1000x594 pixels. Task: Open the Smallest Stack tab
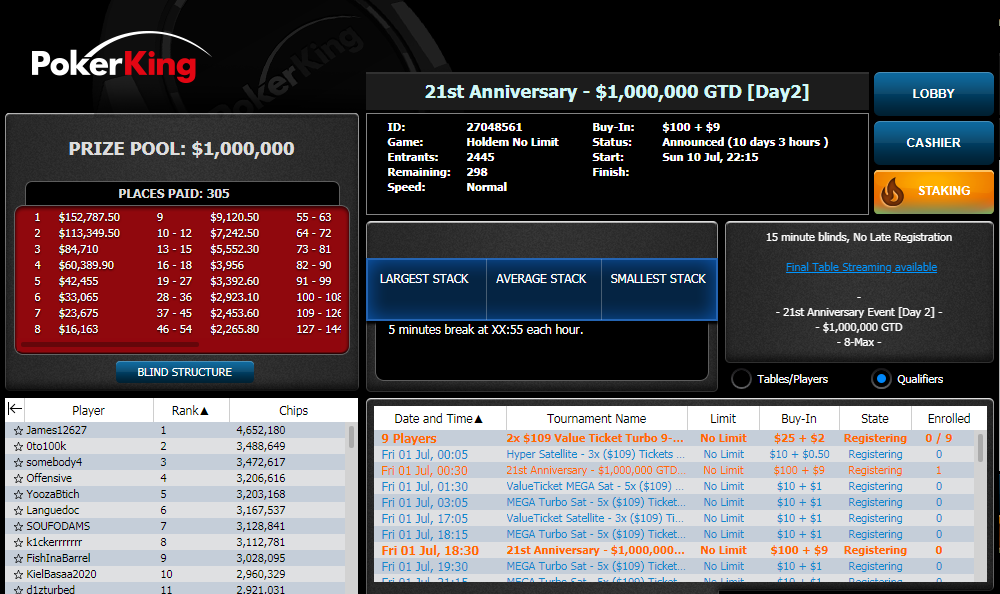pos(659,289)
